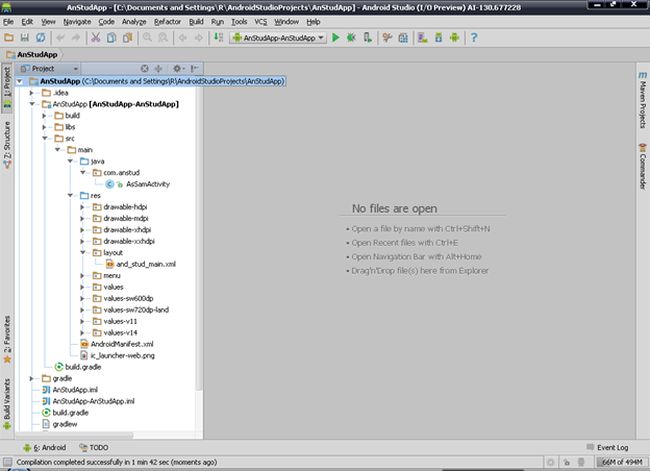The width and height of the screenshot is (650, 471).
Task: Click the Replace magnifier icon
Action: tap(163, 38)
